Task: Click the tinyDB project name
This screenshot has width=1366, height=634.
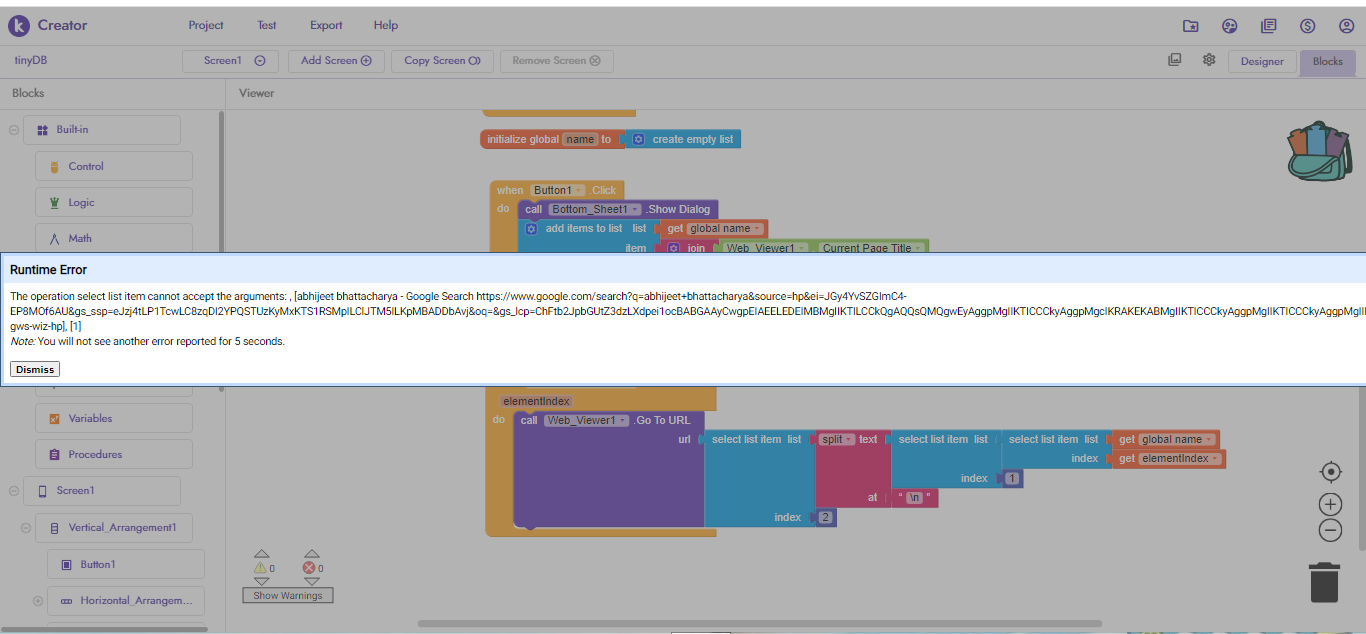Action: [x=31, y=60]
